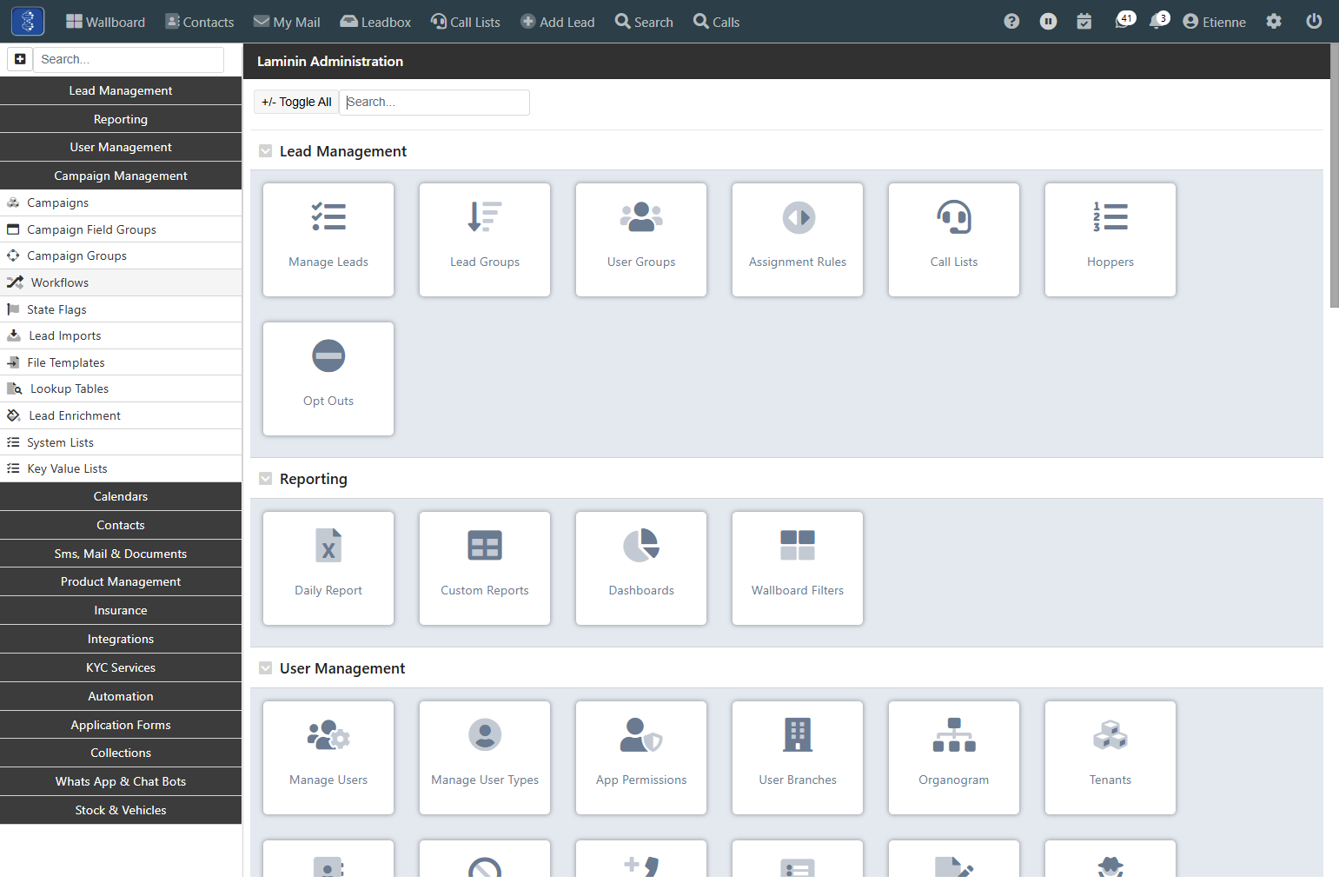The image size is (1339, 896).
Task: Expand Calendars in the sidebar
Action: tap(121, 496)
